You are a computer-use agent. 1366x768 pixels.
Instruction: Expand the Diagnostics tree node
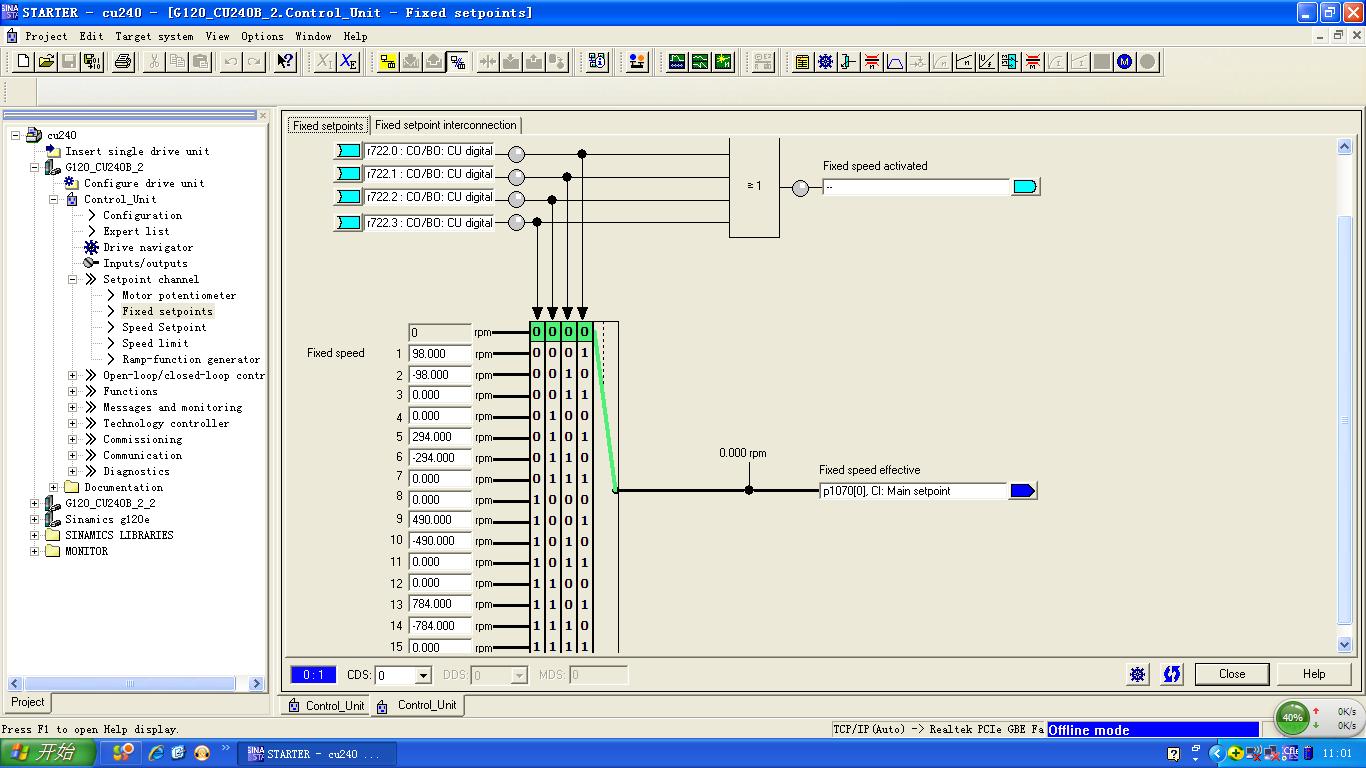click(73, 471)
